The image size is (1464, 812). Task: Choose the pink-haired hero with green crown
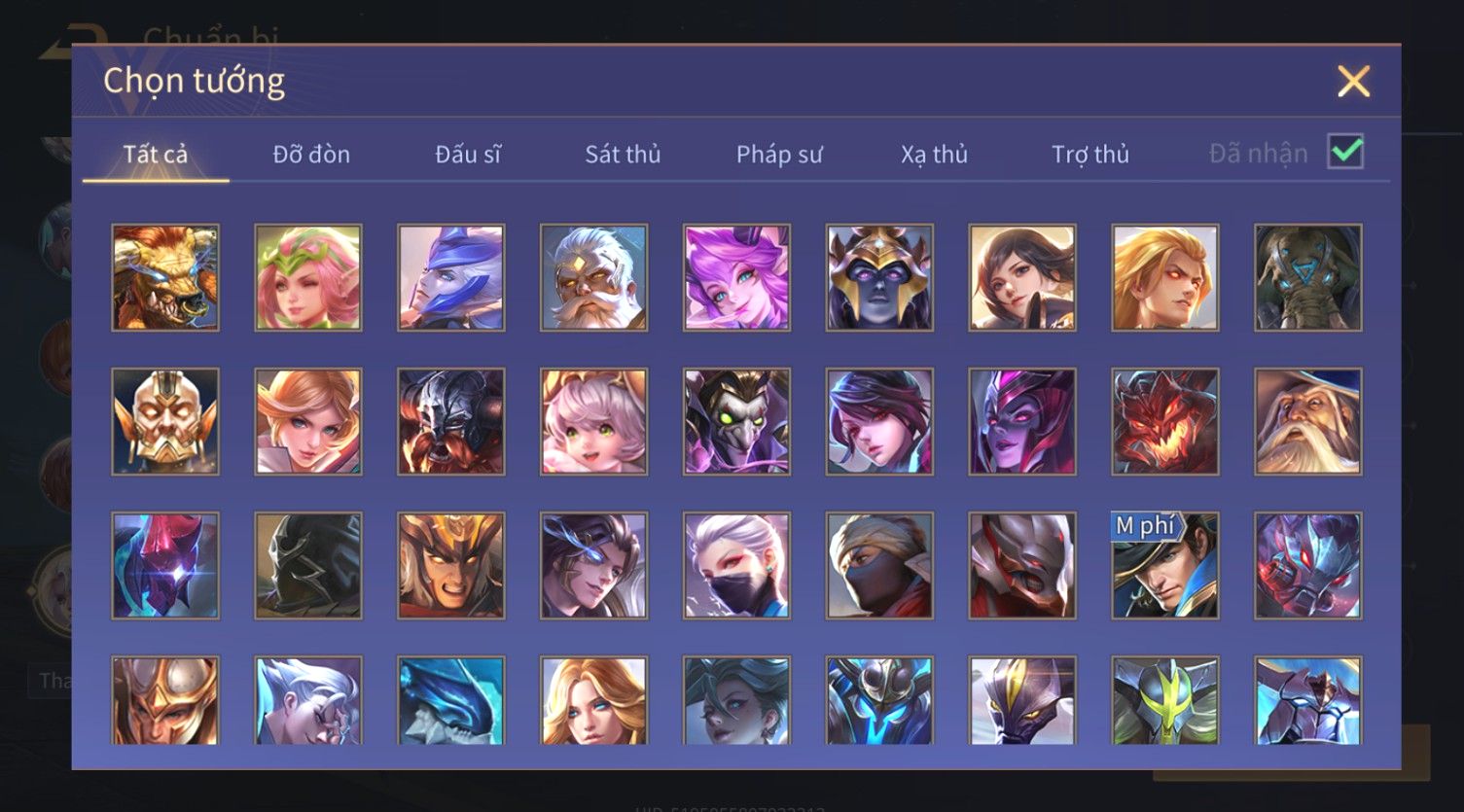pyautogui.click(x=308, y=278)
